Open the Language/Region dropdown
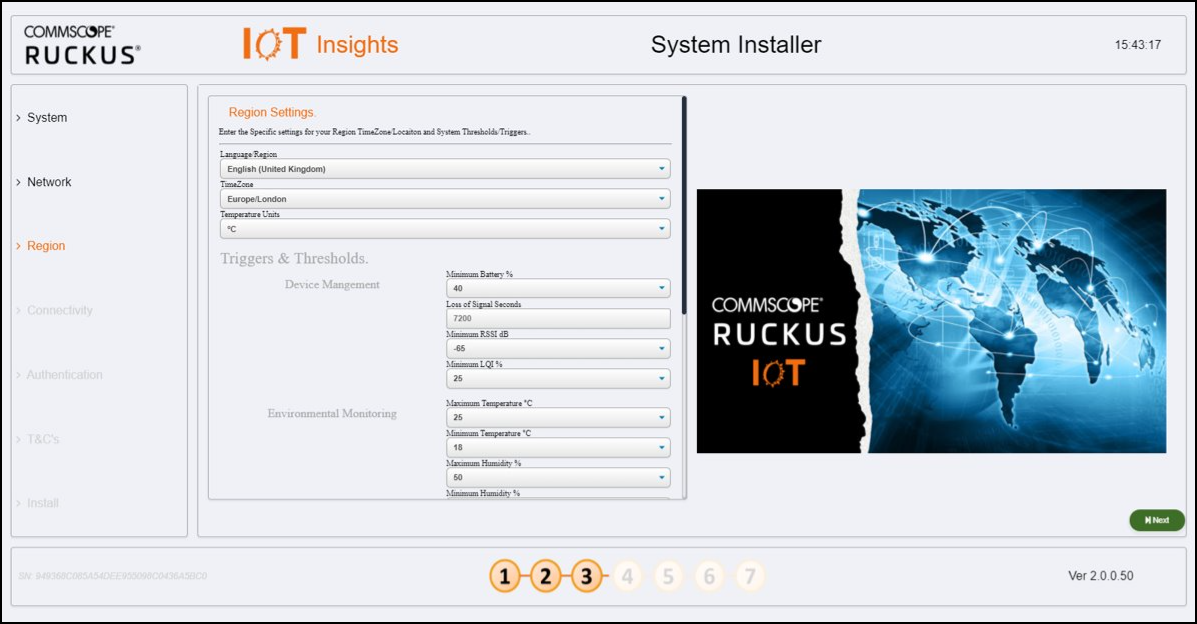This screenshot has height=624, width=1197. (445, 169)
